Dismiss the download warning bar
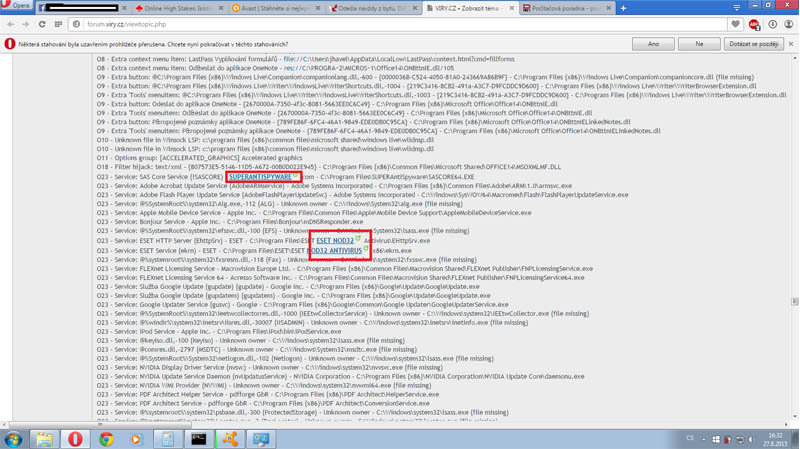 (791, 44)
